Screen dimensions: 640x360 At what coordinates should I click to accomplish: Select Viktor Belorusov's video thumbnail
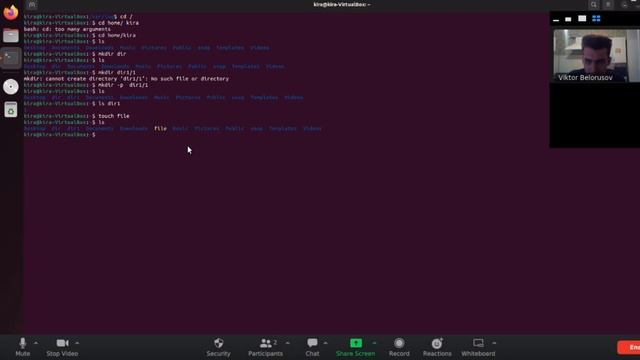tap(596, 56)
